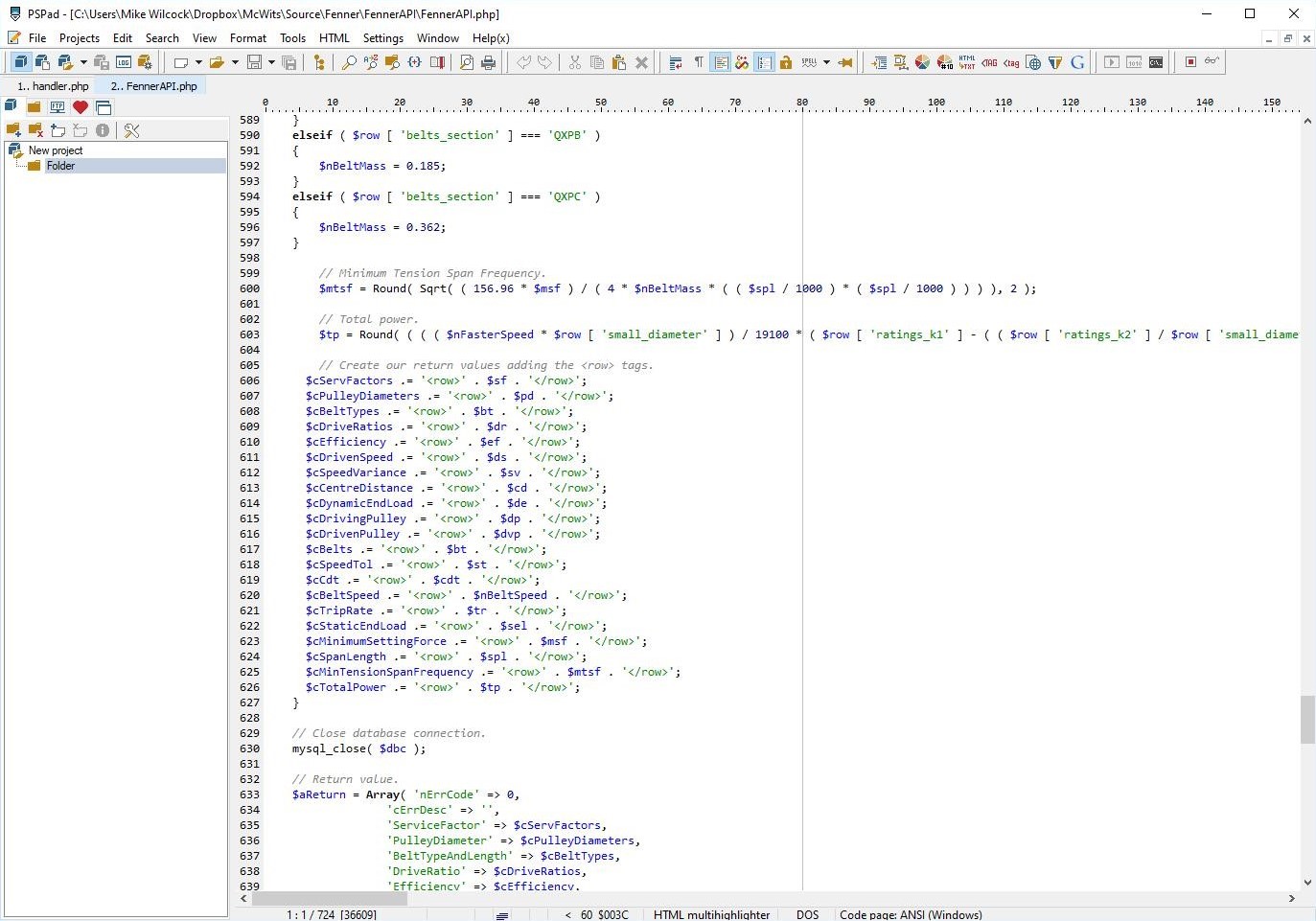The width and height of the screenshot is (1316, 921).
Task: Click the HTML to TXT conversion icon
Action: 967,62
